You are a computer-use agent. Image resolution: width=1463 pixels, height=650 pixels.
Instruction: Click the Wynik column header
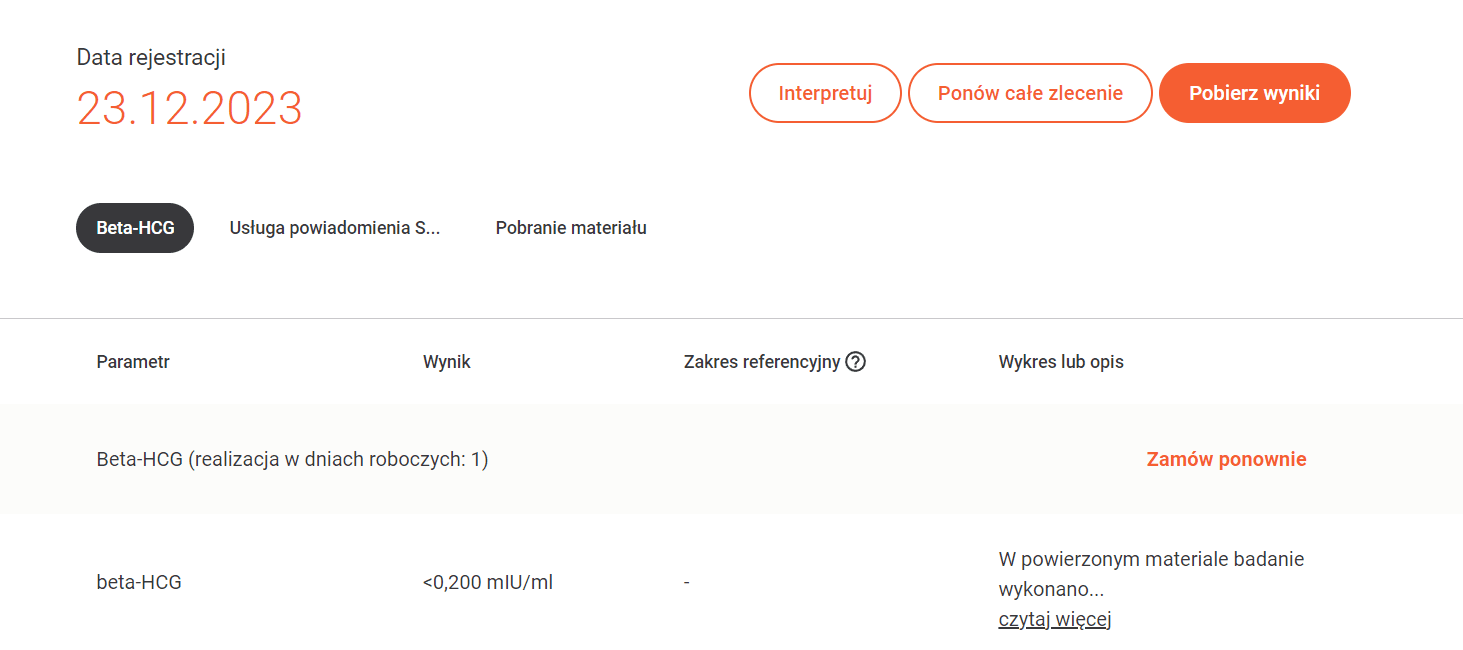(447, 362)
